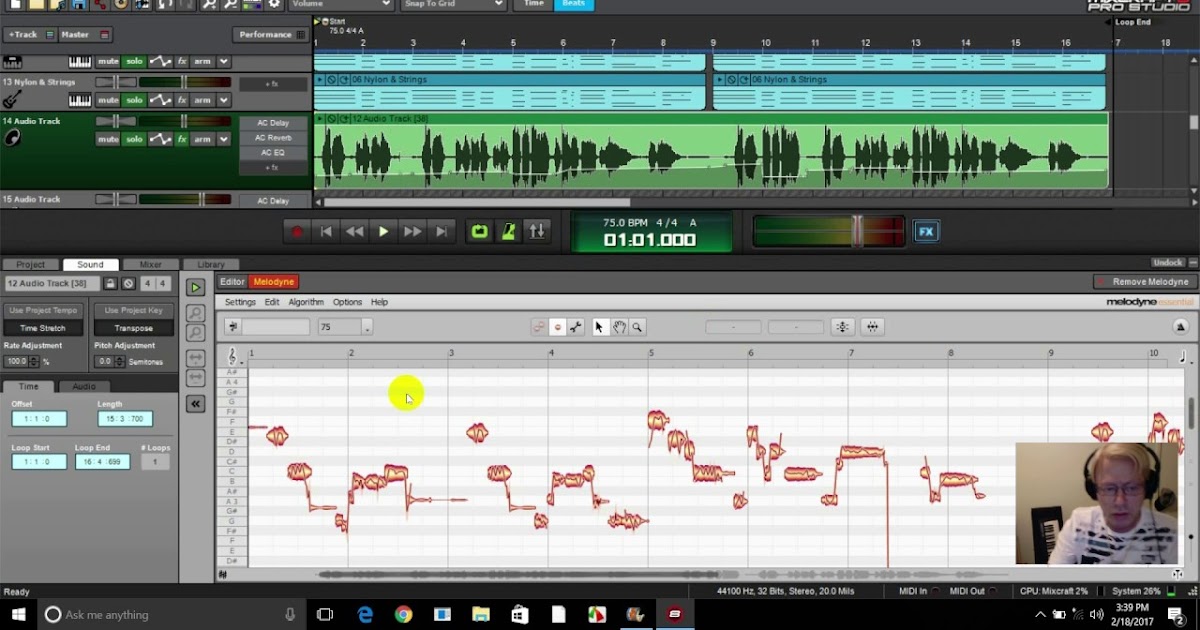
Task: Solo the 14 Audio Track
Action: [x=134, y=139]
